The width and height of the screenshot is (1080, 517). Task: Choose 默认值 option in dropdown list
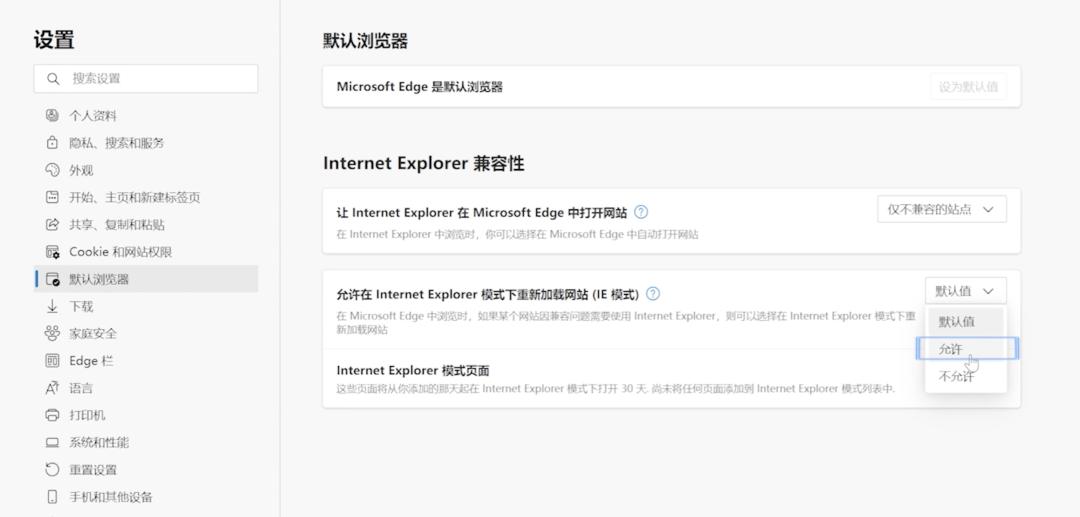click(966, 321)
